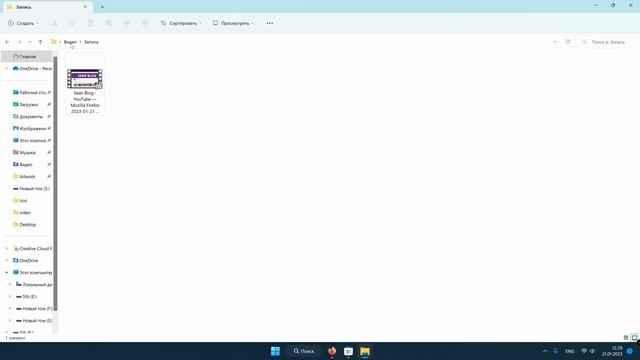Image resolution: width=640 pixels, height=360 pixels.
Task: Click the Share toolbar icon
Action: pos(127,23)
